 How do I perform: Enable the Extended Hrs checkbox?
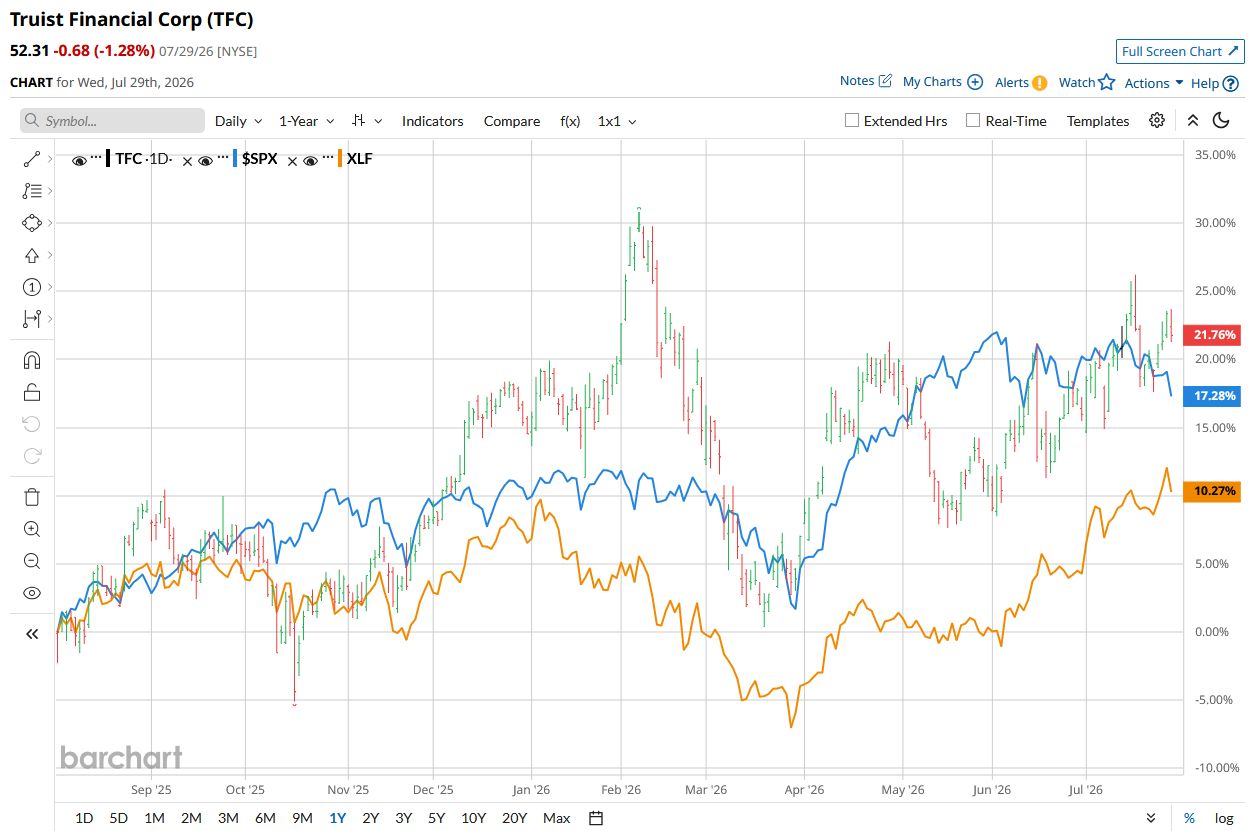click(x=852, y=120)
